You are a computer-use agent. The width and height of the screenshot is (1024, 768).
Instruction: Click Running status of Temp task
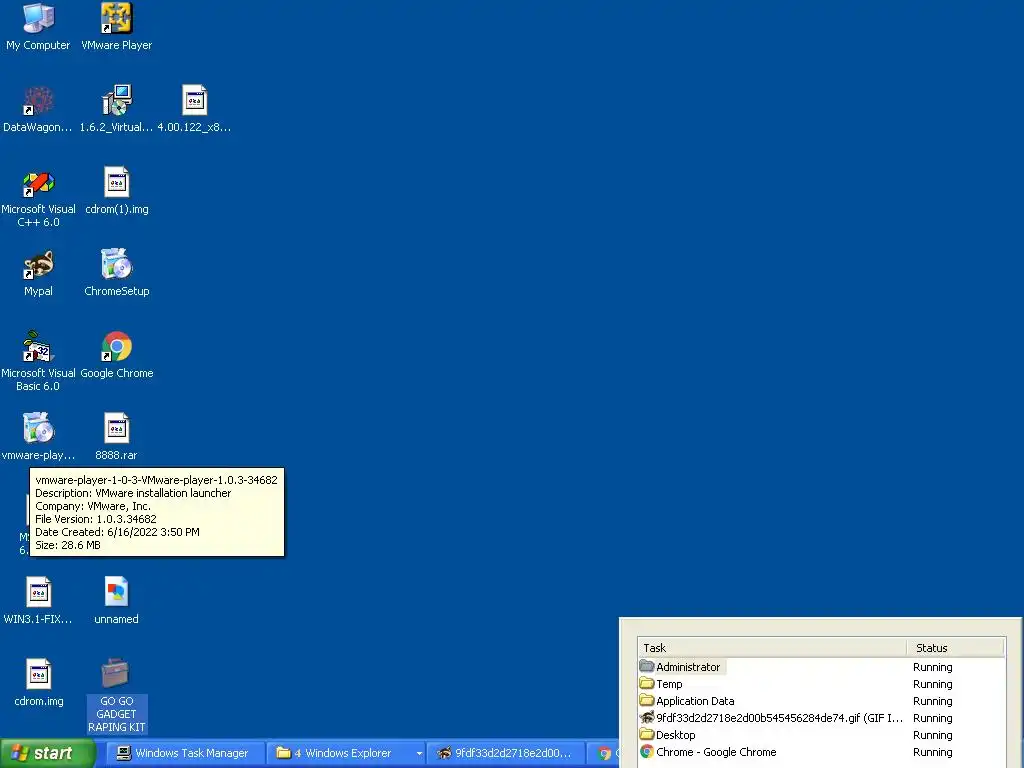click(x=933, y=684)
